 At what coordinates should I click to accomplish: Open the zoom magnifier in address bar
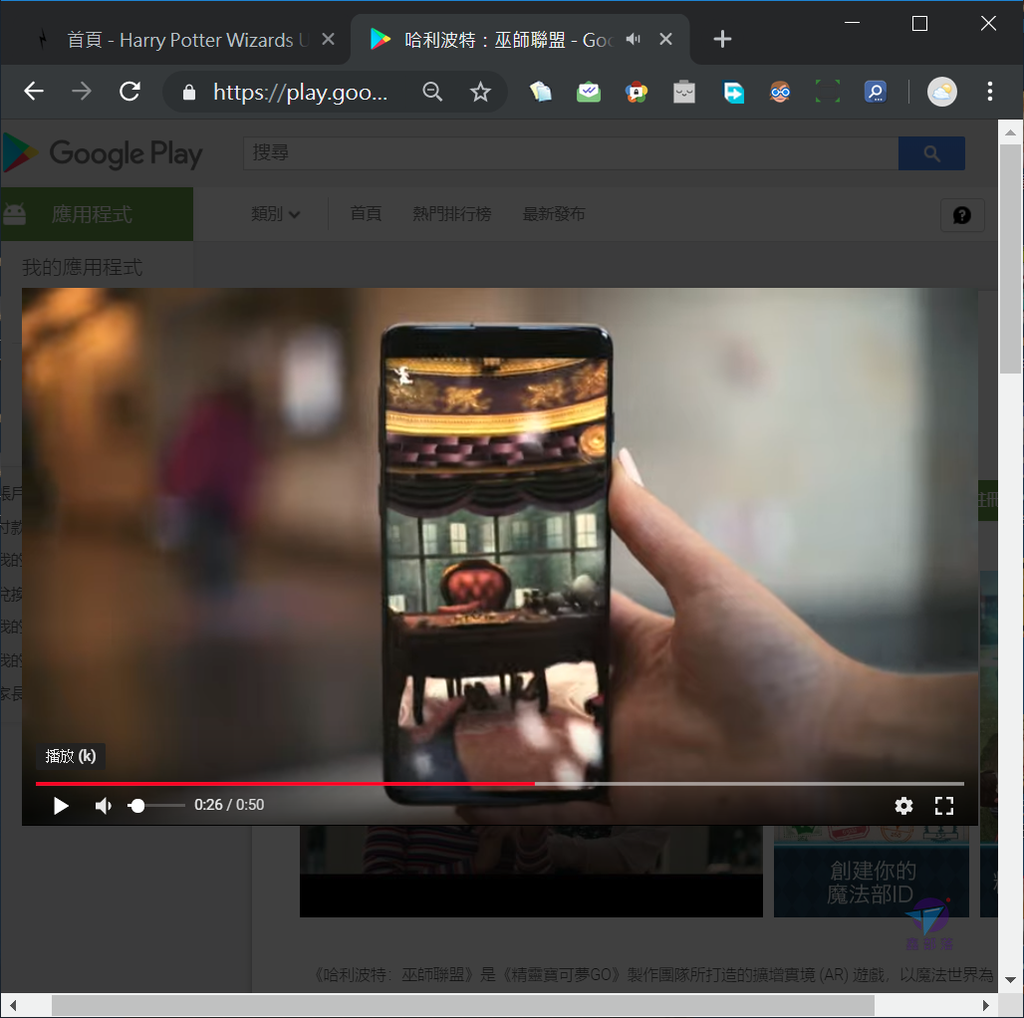click(x=432, y=91)
